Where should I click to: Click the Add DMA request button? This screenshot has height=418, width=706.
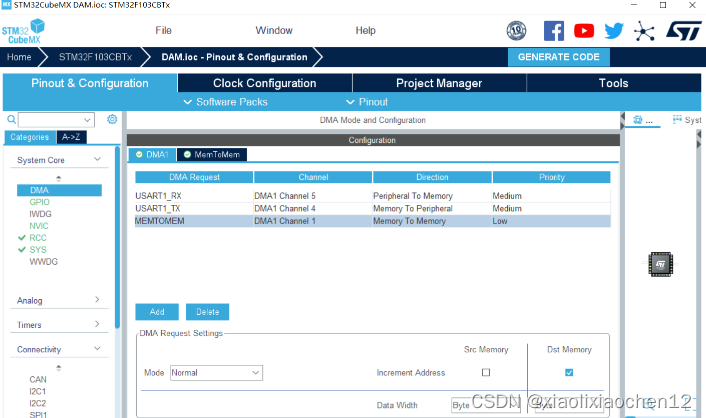click(157, 312)
